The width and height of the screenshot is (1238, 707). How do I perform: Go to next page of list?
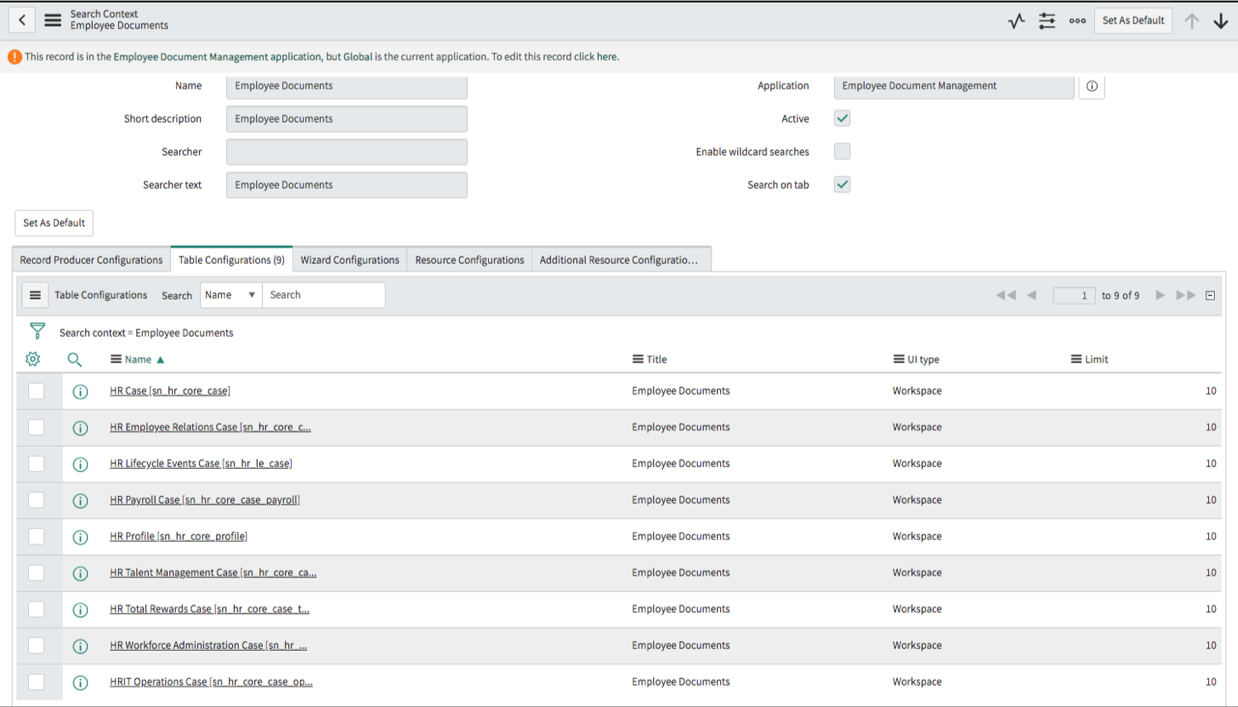[x=1160, y=295]
